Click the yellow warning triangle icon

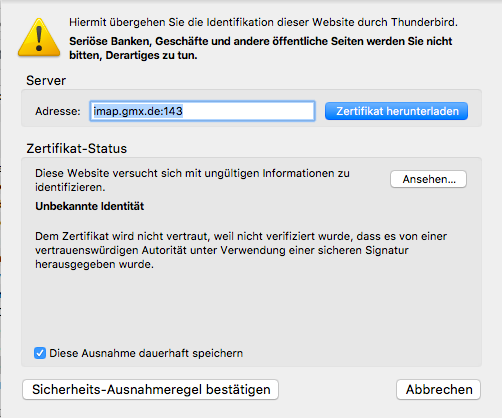pos(39,38)
